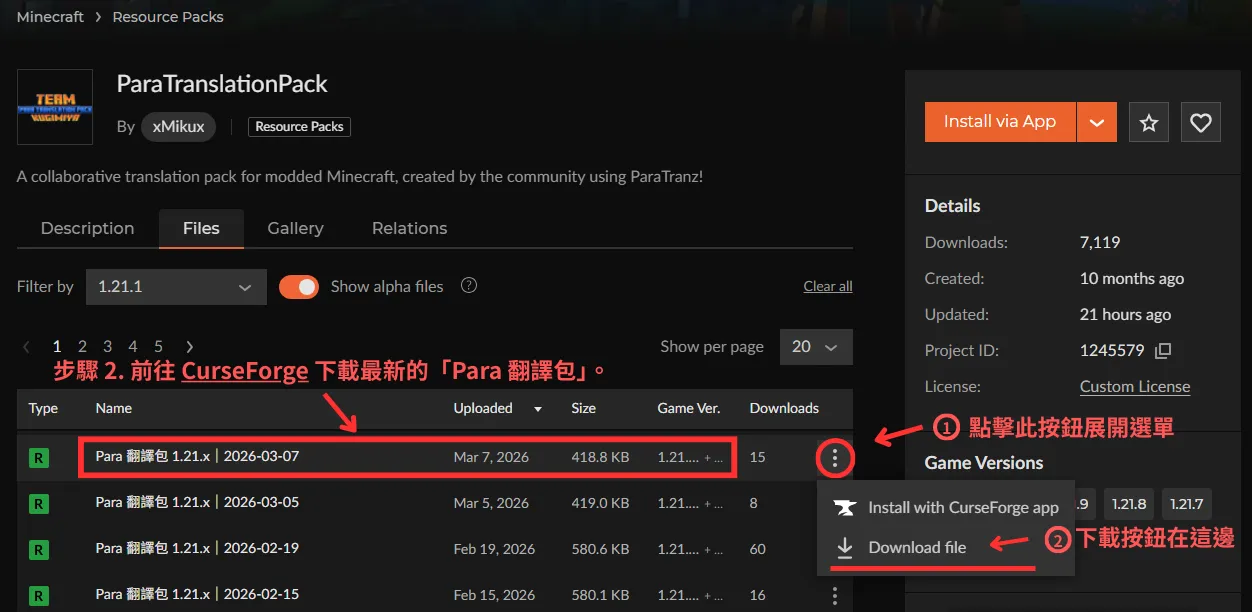The image size is (1252, 612).
Task: Switch to the Gallery tab
Action: point(295,228)
